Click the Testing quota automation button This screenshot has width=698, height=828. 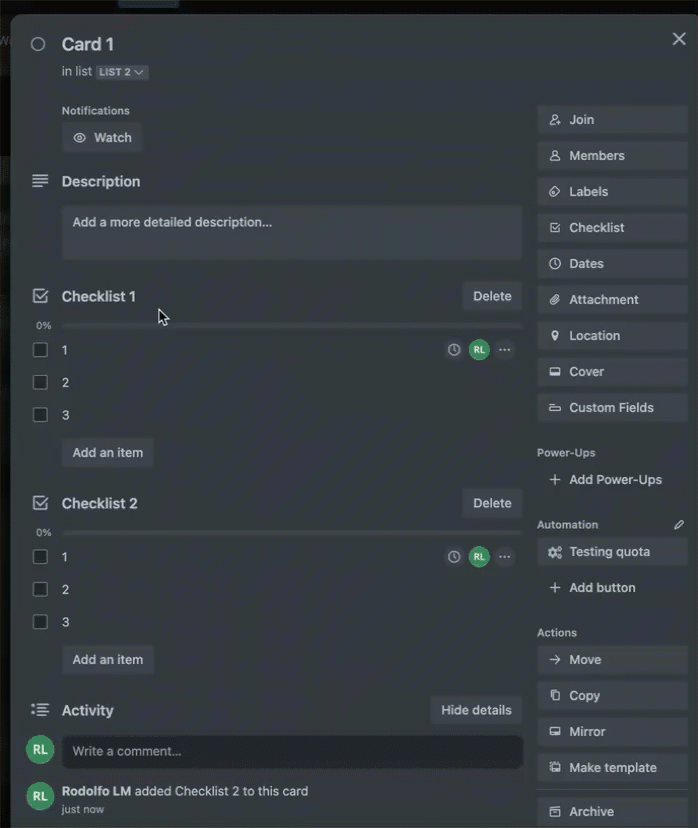(x=611, y=552)
